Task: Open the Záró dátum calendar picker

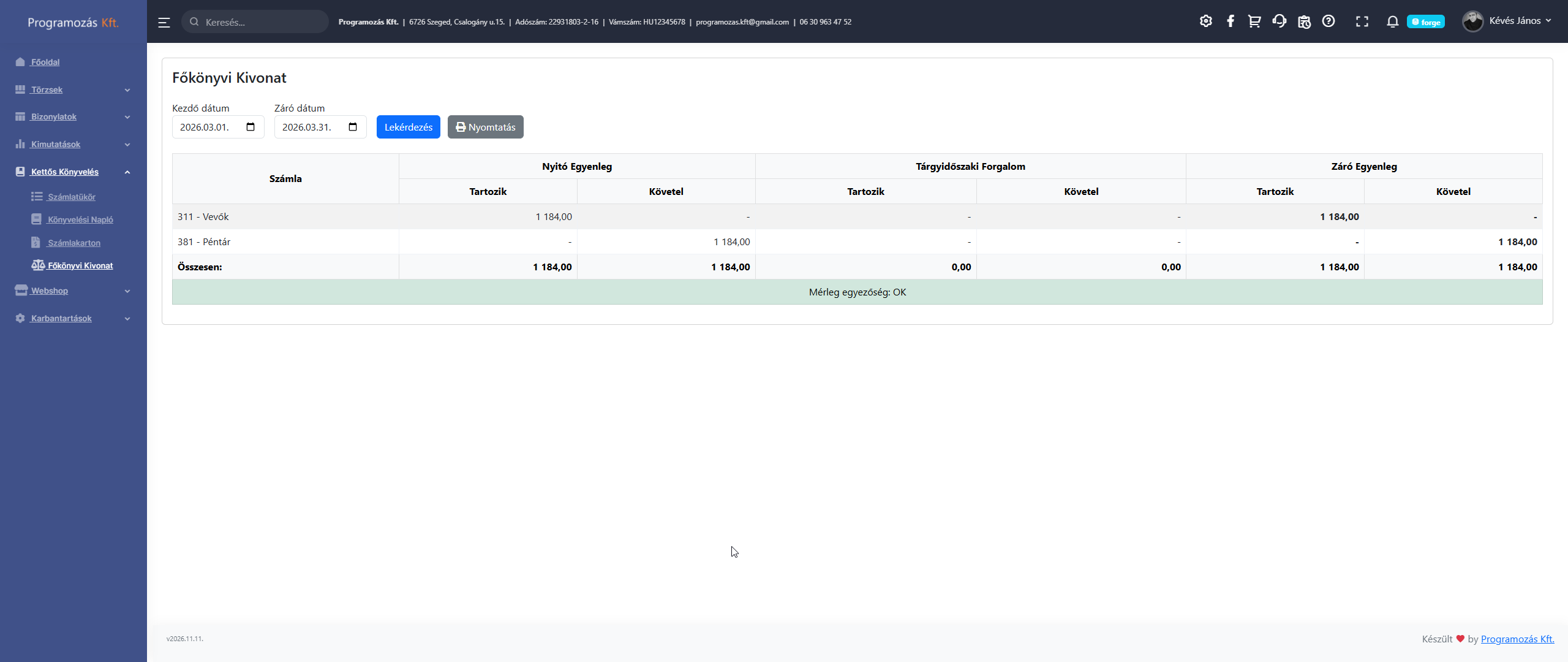Action: pyautogui.click(x=353, y=127)
